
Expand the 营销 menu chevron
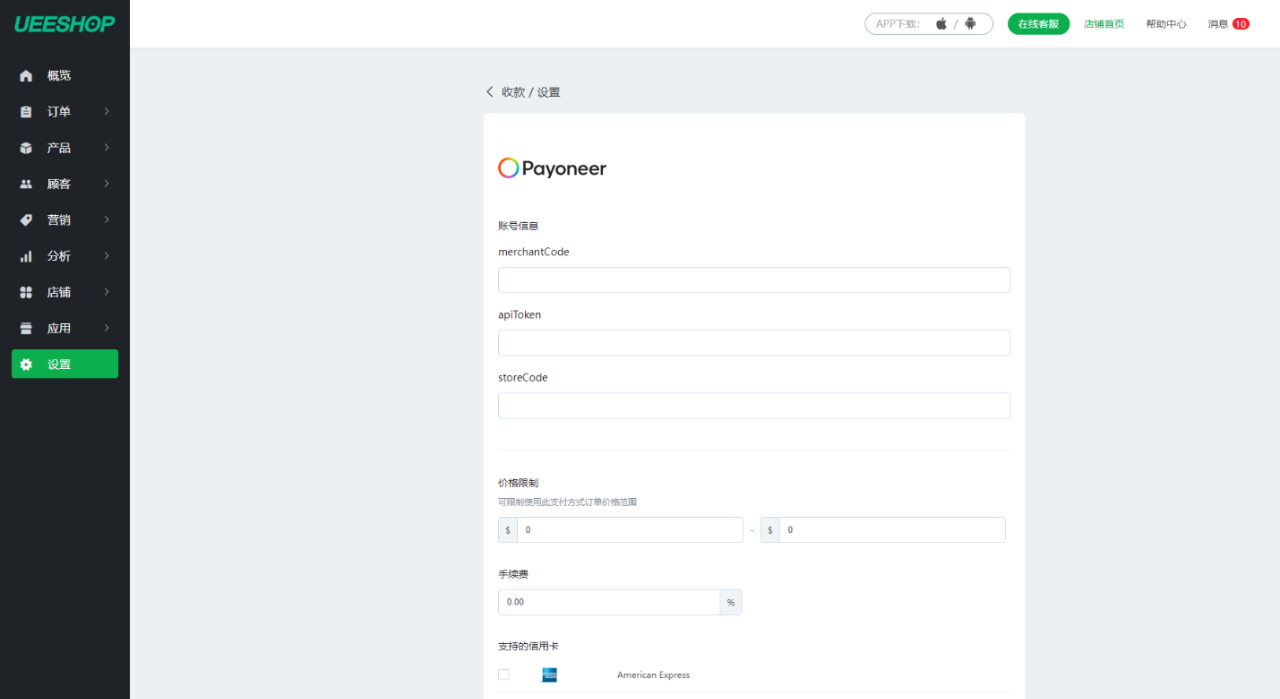pos(107,220)
